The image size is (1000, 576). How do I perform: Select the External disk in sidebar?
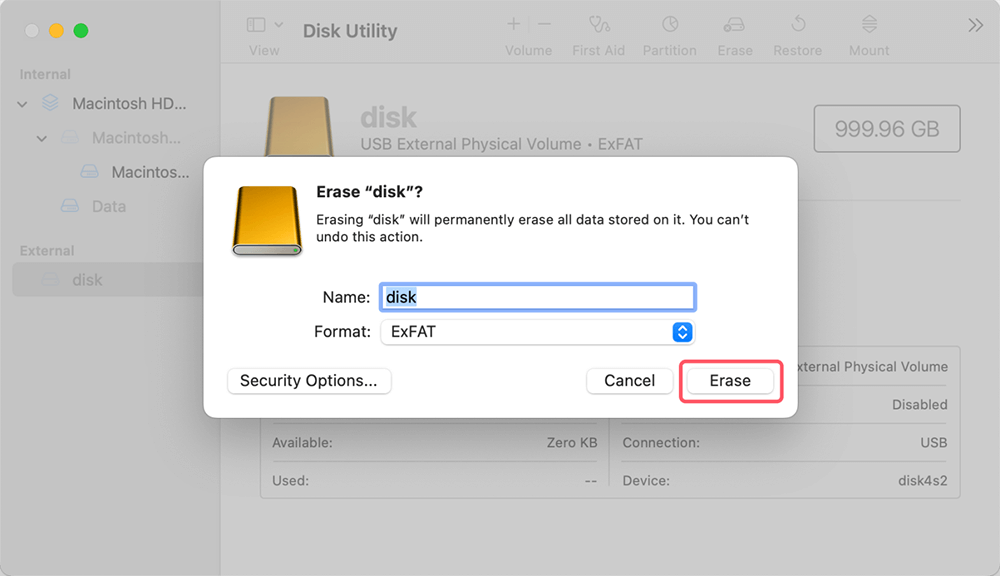click(86, 280)
